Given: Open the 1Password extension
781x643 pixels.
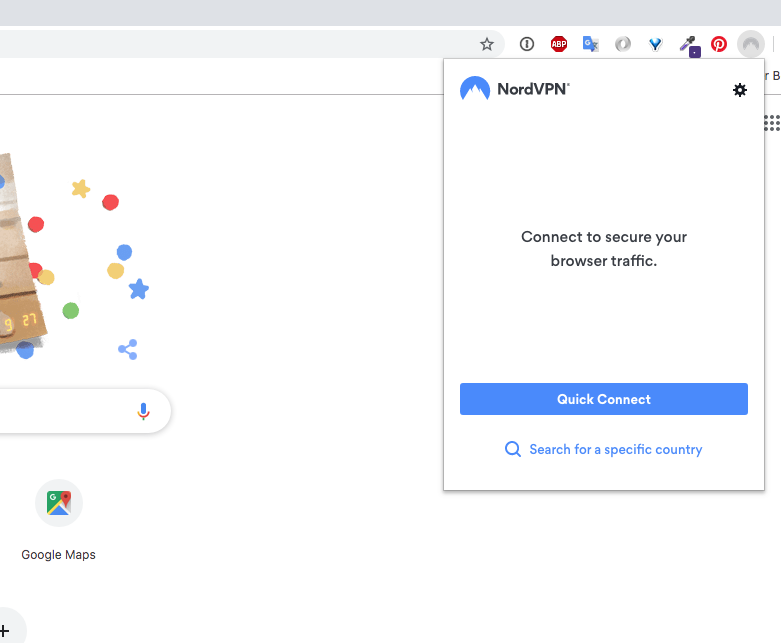Looking at the screenshot, I should click(x=527, y=44).
